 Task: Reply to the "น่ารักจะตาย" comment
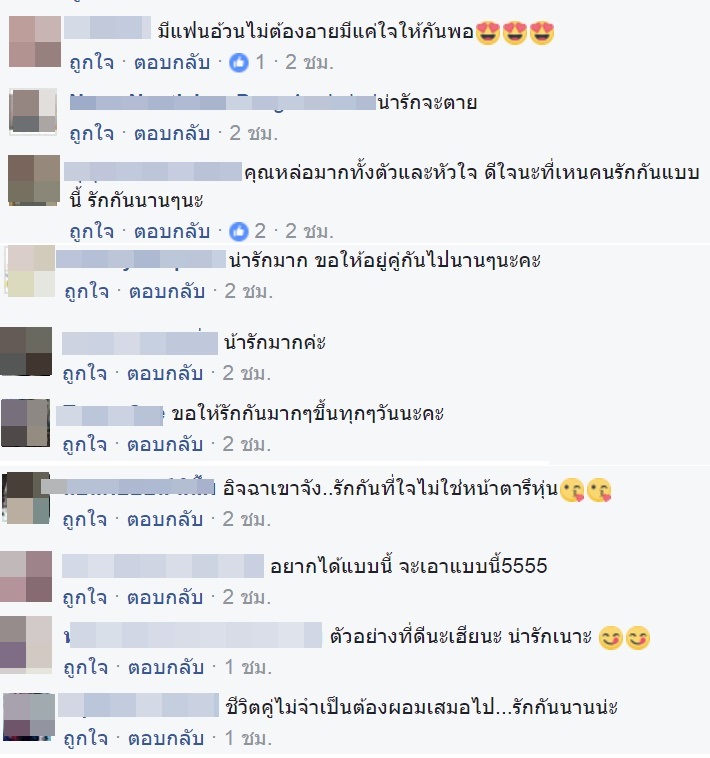[172, 133]
